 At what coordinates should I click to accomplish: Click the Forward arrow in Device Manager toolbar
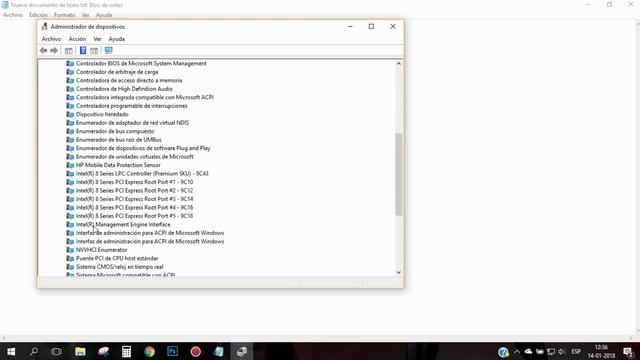tap(54, 51)
